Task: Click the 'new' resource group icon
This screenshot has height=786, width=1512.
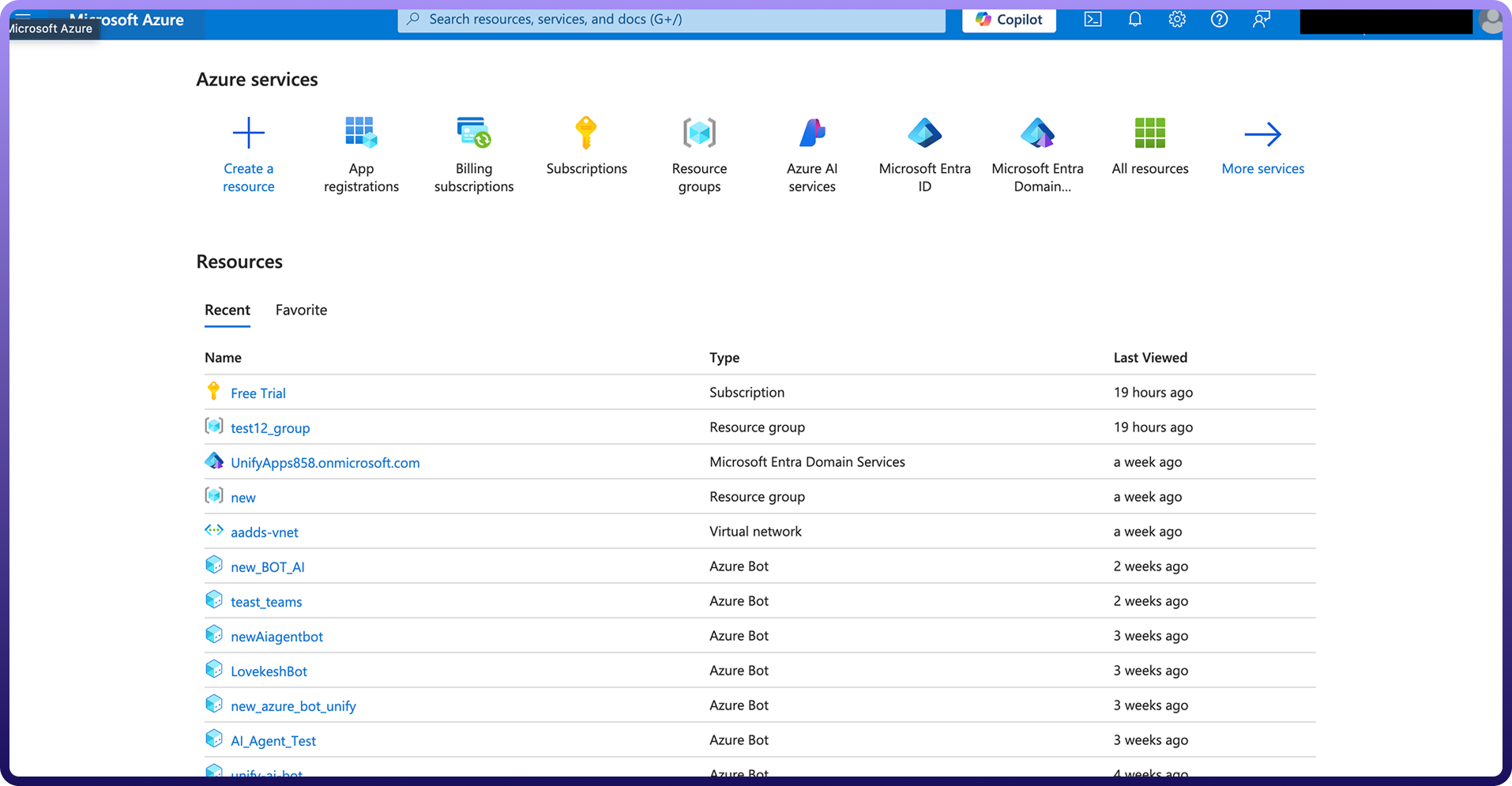Action: (214, 495)
